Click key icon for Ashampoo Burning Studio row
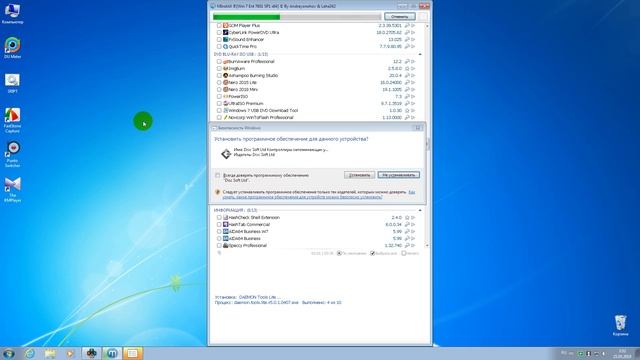Image resolution: width=640 pixels, height=360 pixels. 407,76
